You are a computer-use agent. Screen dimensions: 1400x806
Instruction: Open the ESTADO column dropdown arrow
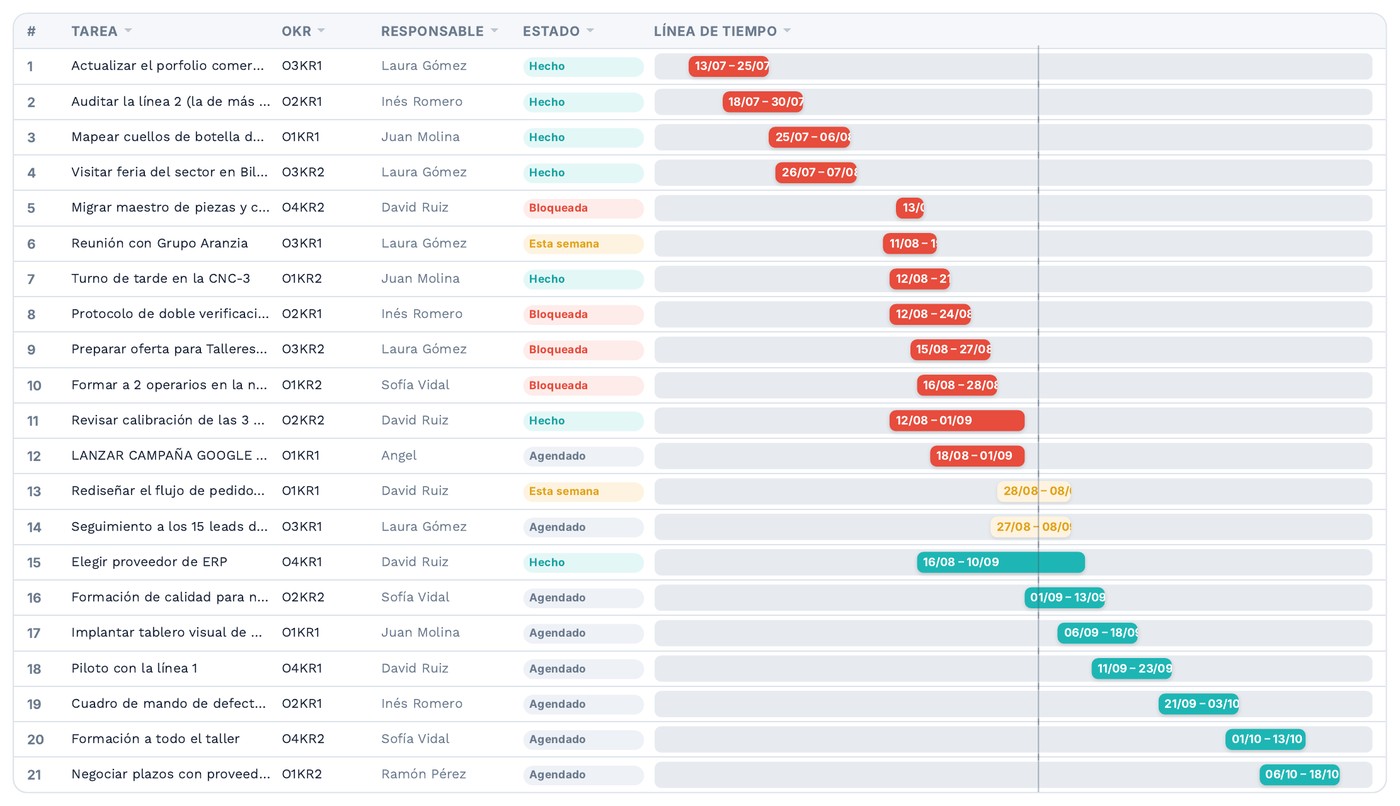click(590, 31)
